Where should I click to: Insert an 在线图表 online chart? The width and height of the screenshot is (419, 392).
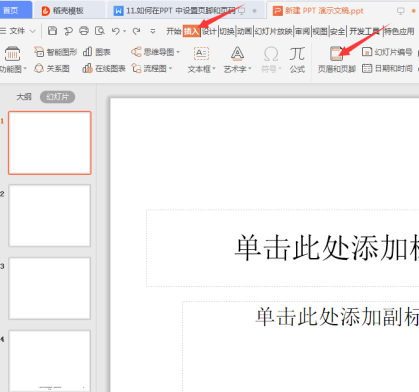(104, 69)
